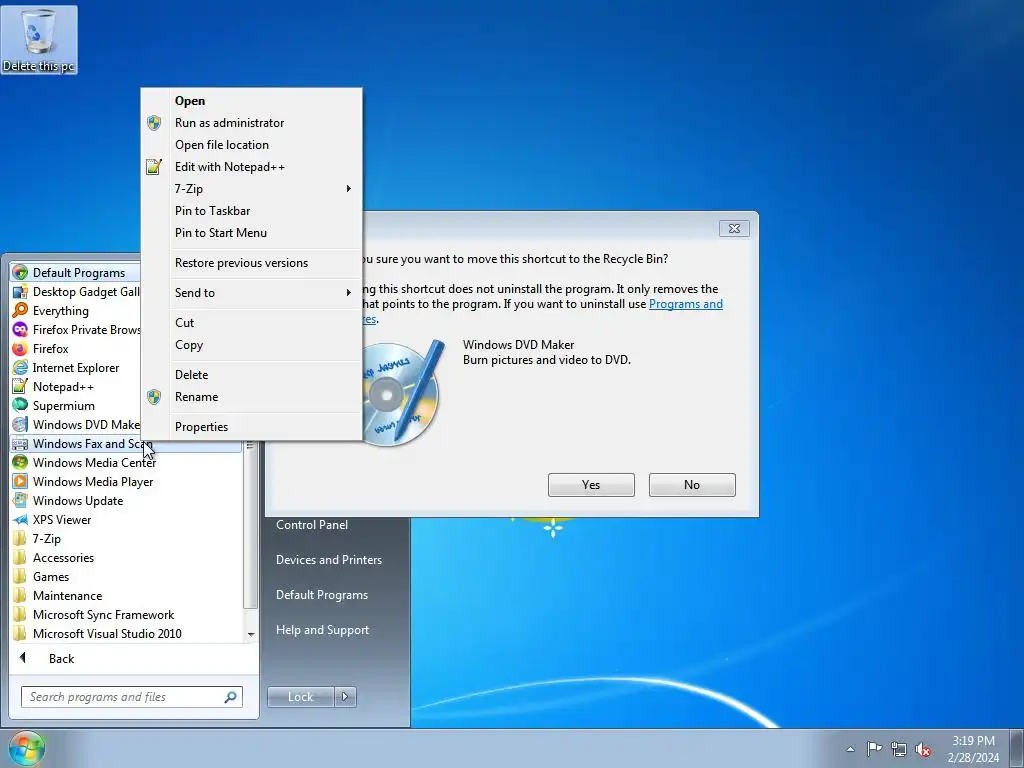
Task: Click the Internet Explorer icon
Action: click(20, 367)
